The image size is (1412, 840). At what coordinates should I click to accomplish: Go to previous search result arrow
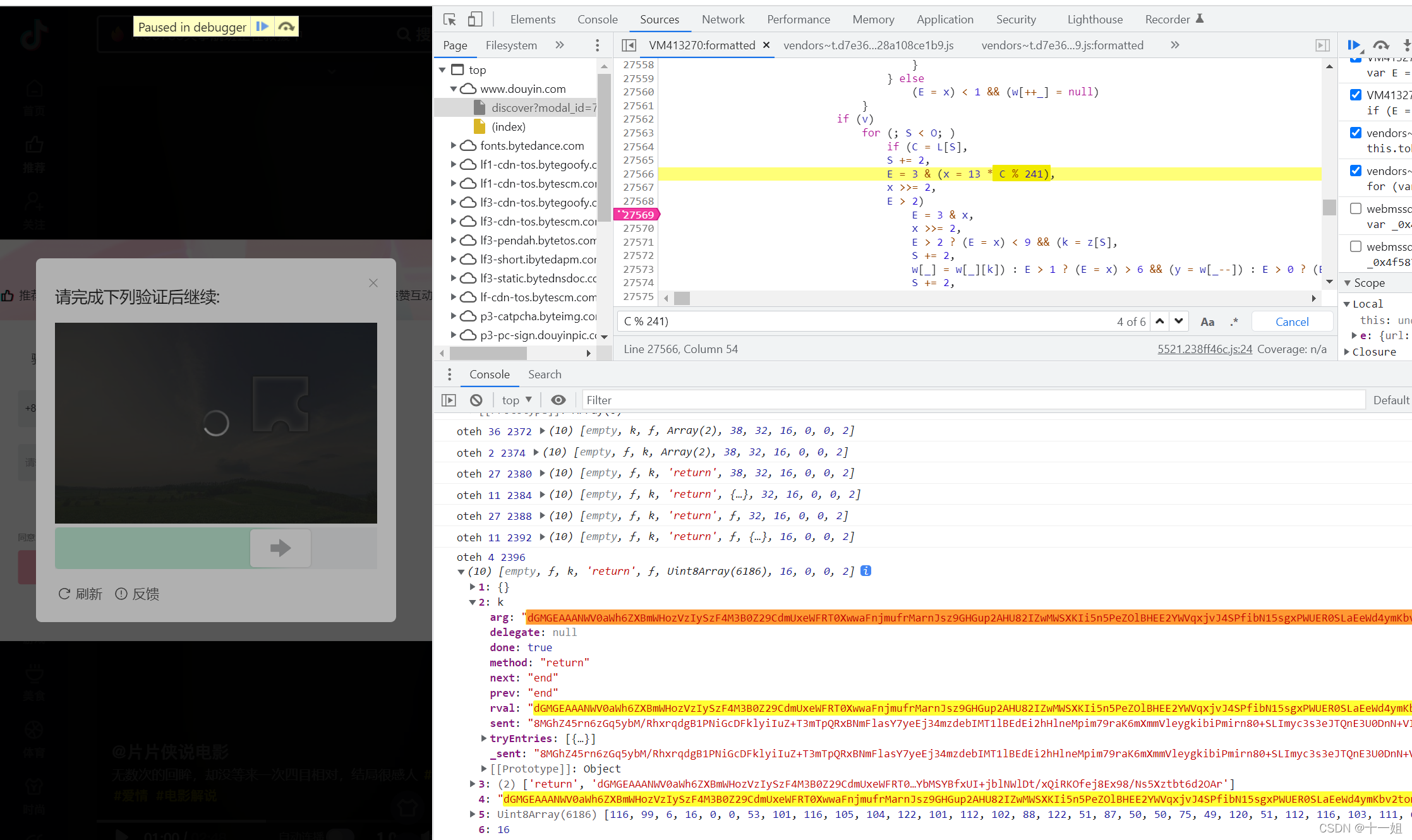click(x=1160, y=321)
